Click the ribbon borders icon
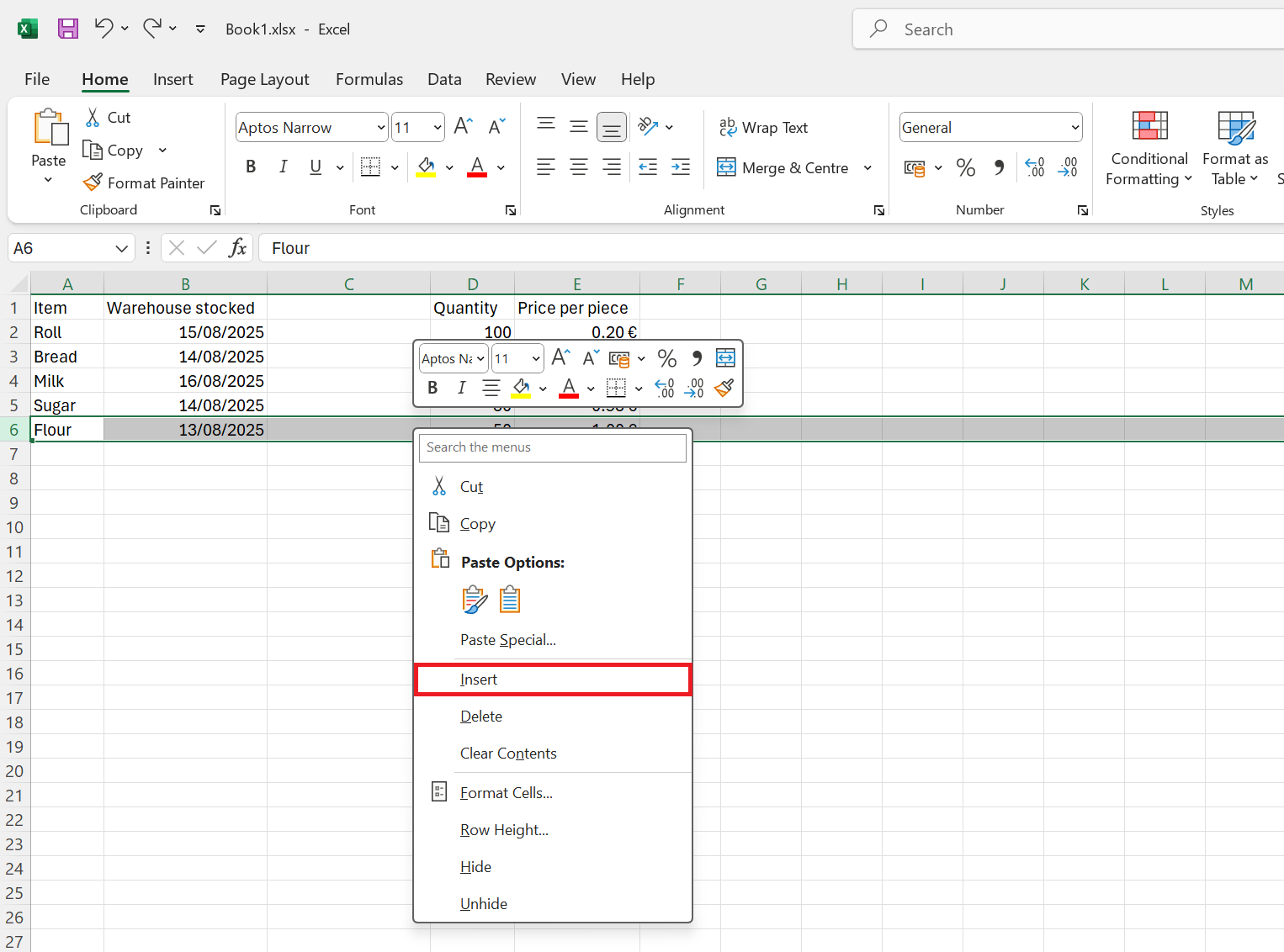Image resolution: width=1284 pixels, height=952 pixels. pos(370,167)
